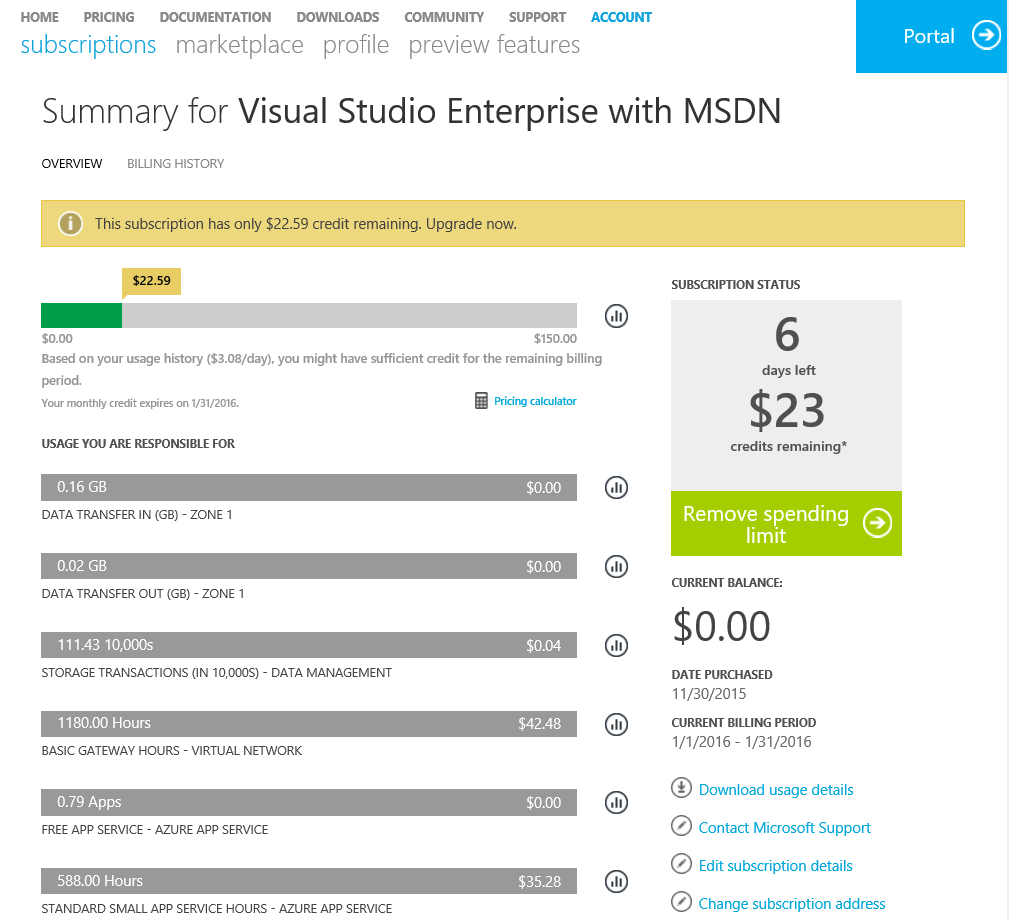This screenshot has height=921, width=1009.
Task: Click the $0.00 current balance amount
Action: [721, 626]
